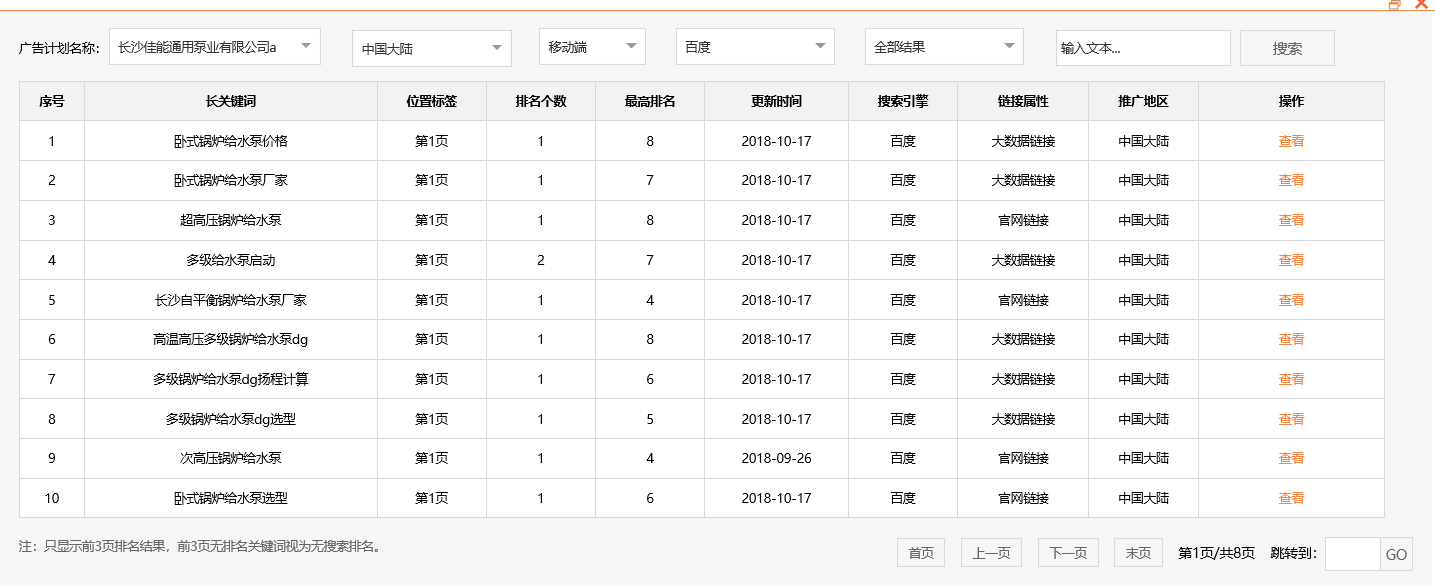This screenshot has width=1435, height=586.
Task: Click the 首页 first page button
Action: pyautogui.click(x=920, y=552)
